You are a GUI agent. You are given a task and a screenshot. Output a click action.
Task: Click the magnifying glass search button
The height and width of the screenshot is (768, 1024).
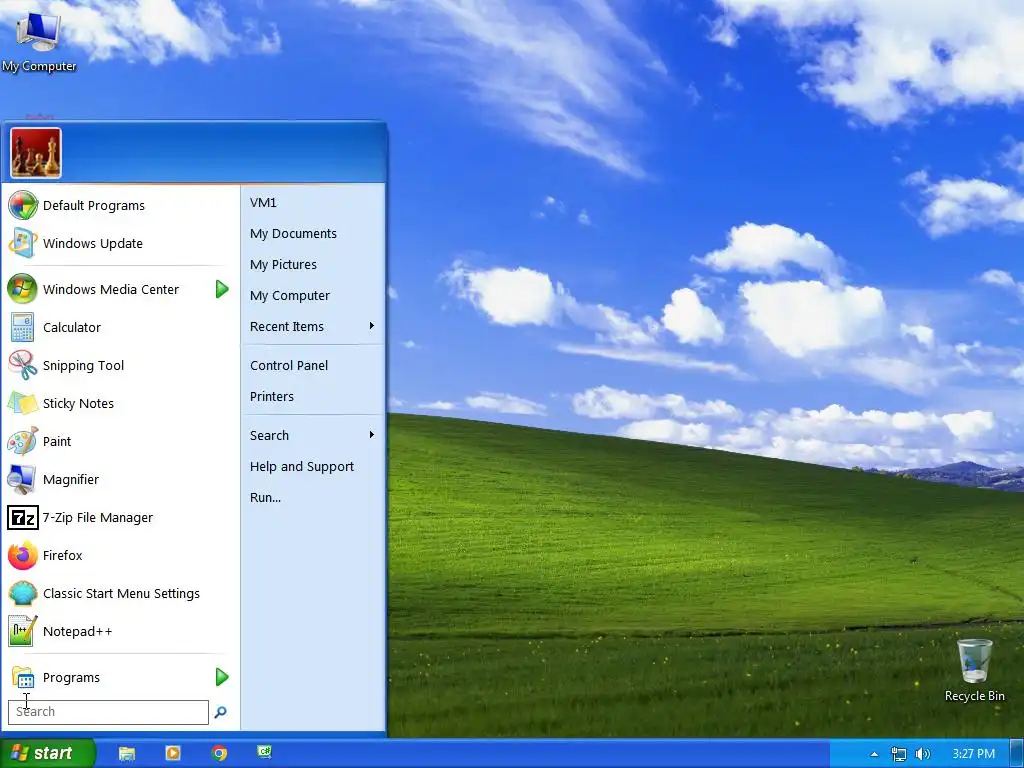pos(221,712)
